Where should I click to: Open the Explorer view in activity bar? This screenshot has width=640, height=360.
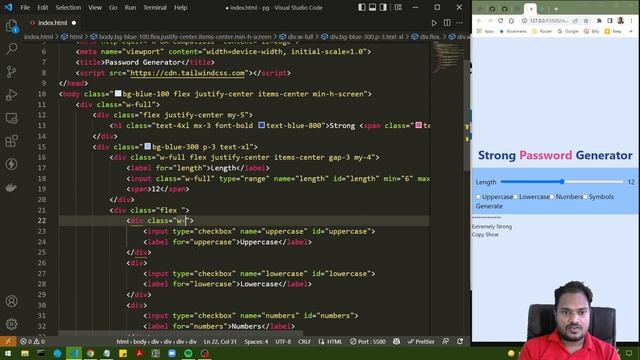coord(11,27)
